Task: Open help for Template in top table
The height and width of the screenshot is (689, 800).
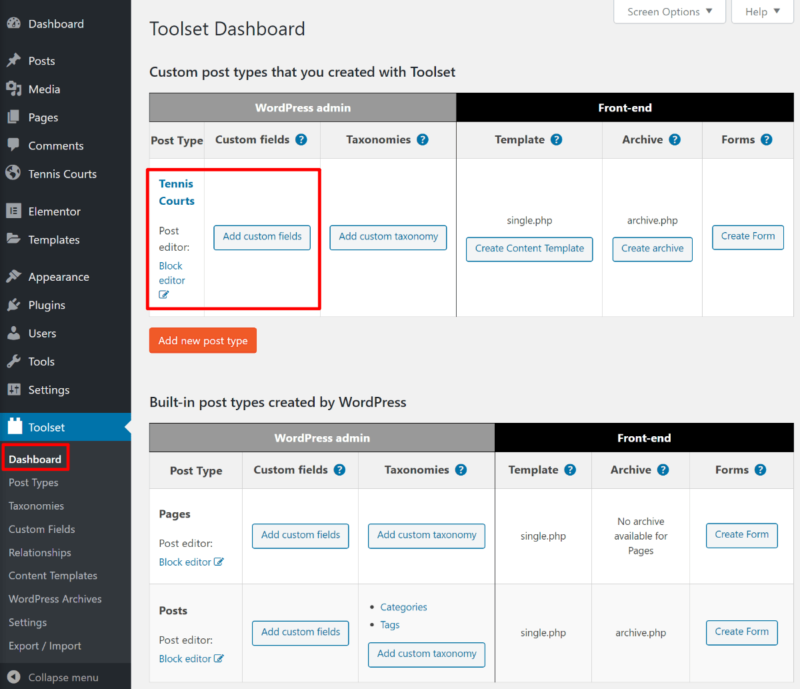Action: pos(557,139)
